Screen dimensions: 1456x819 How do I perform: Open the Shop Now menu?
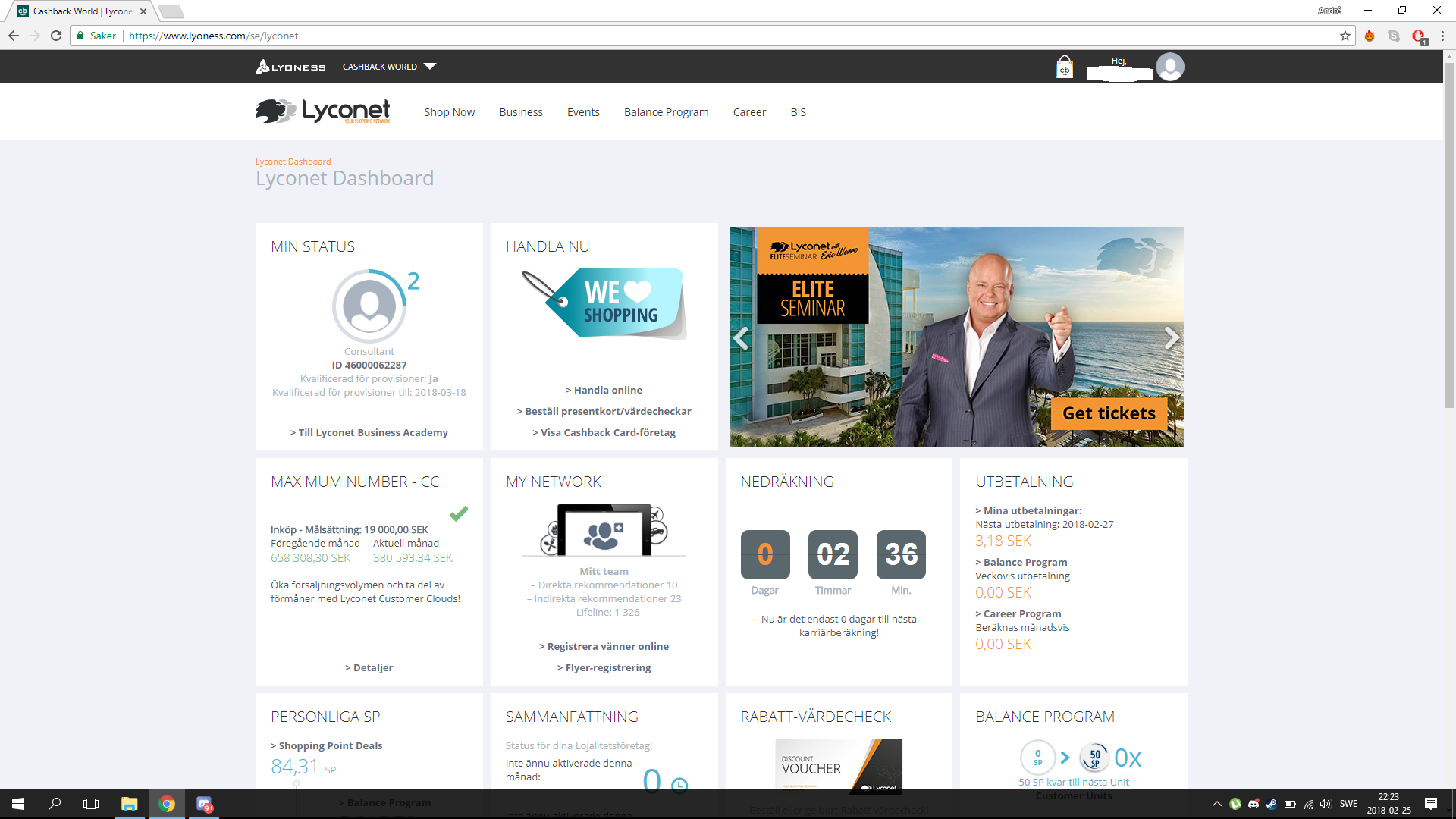click(x=449, y=112)
